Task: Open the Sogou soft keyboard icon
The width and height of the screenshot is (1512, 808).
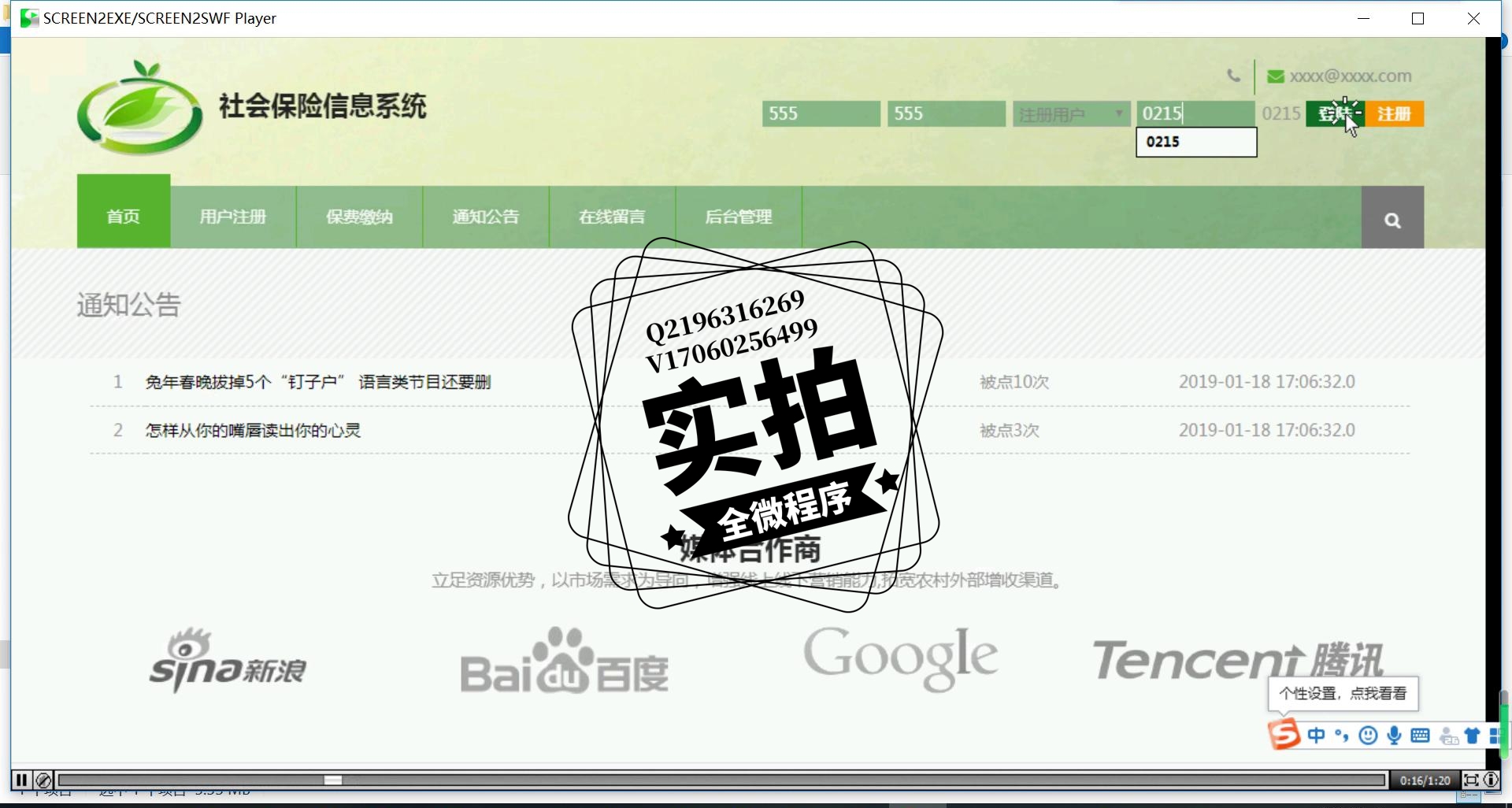Action: [x=1421, y=736]
